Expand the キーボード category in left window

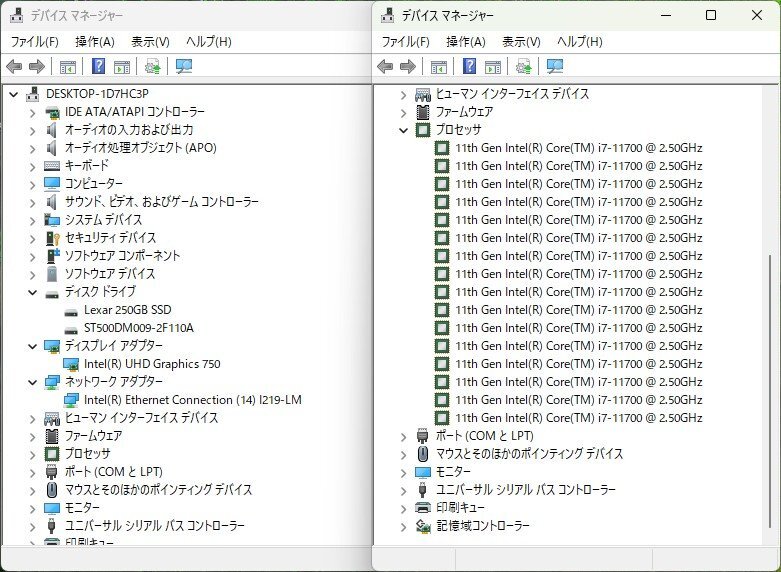click(x=33, y=166)
